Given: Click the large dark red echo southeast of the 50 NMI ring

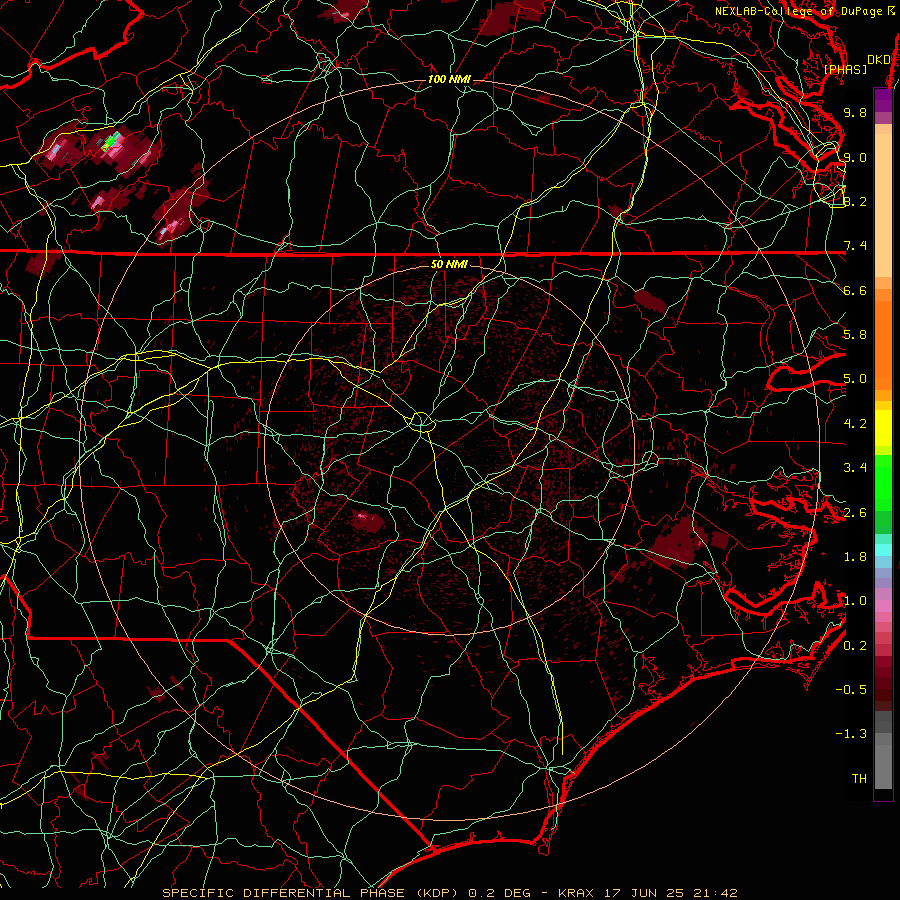Looking at the screenshot, I should pos(680,542).
